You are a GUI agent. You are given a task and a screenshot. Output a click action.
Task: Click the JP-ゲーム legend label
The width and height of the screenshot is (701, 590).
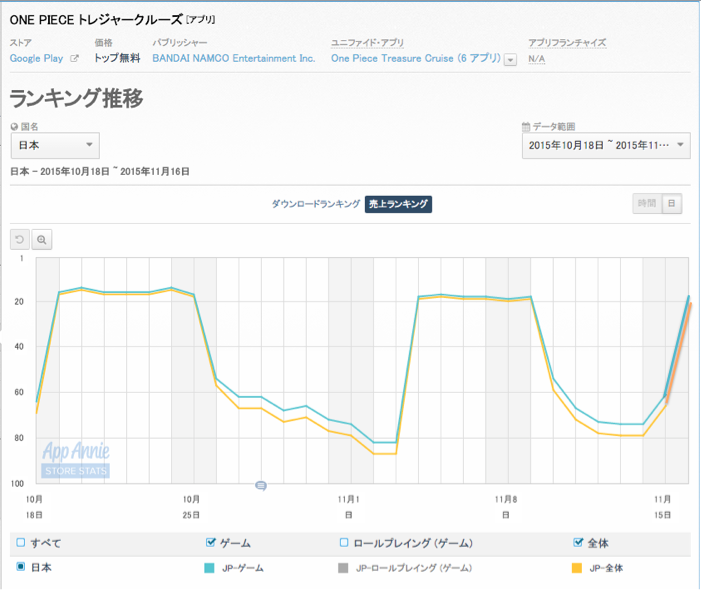[x=243, y=568]
